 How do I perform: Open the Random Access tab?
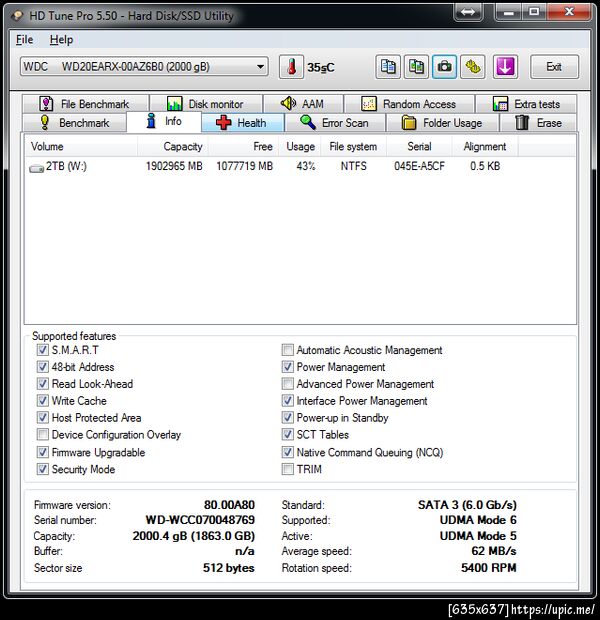[409, 104]
